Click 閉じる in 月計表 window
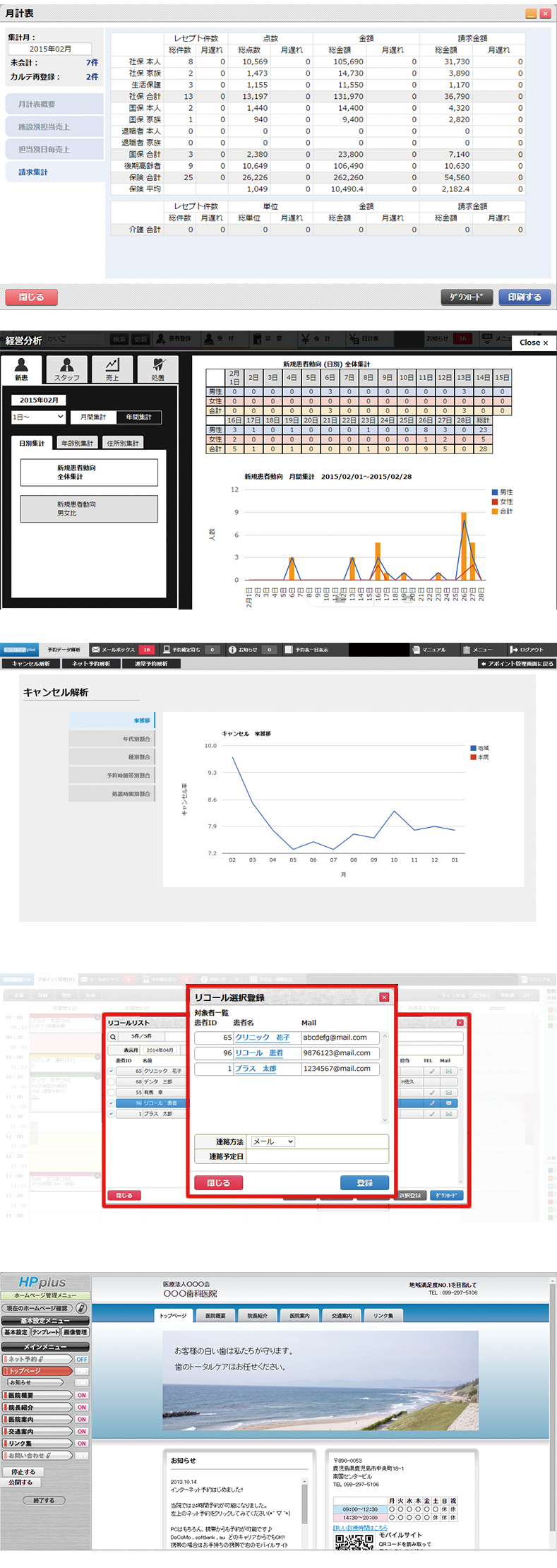 click(32, 297)
